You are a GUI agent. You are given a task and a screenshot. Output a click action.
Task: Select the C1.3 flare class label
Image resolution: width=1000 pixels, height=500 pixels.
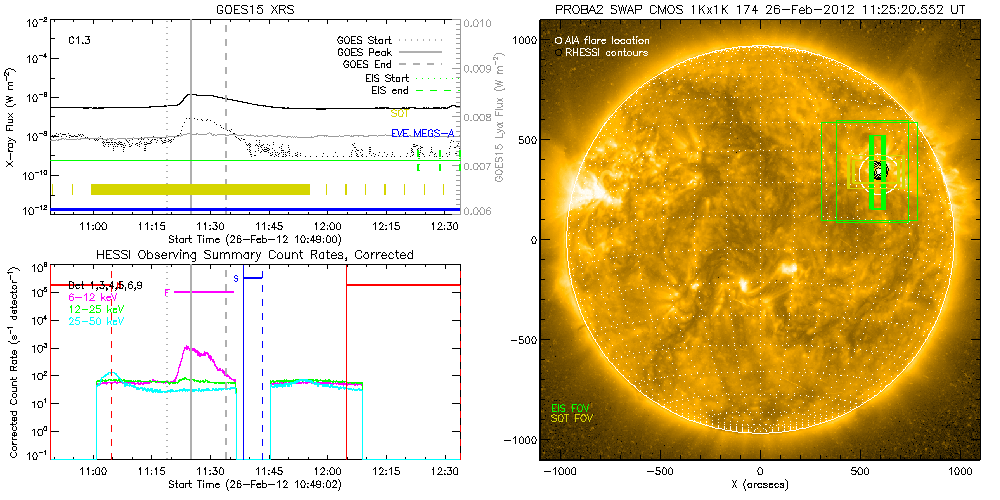tap(80, 41)
